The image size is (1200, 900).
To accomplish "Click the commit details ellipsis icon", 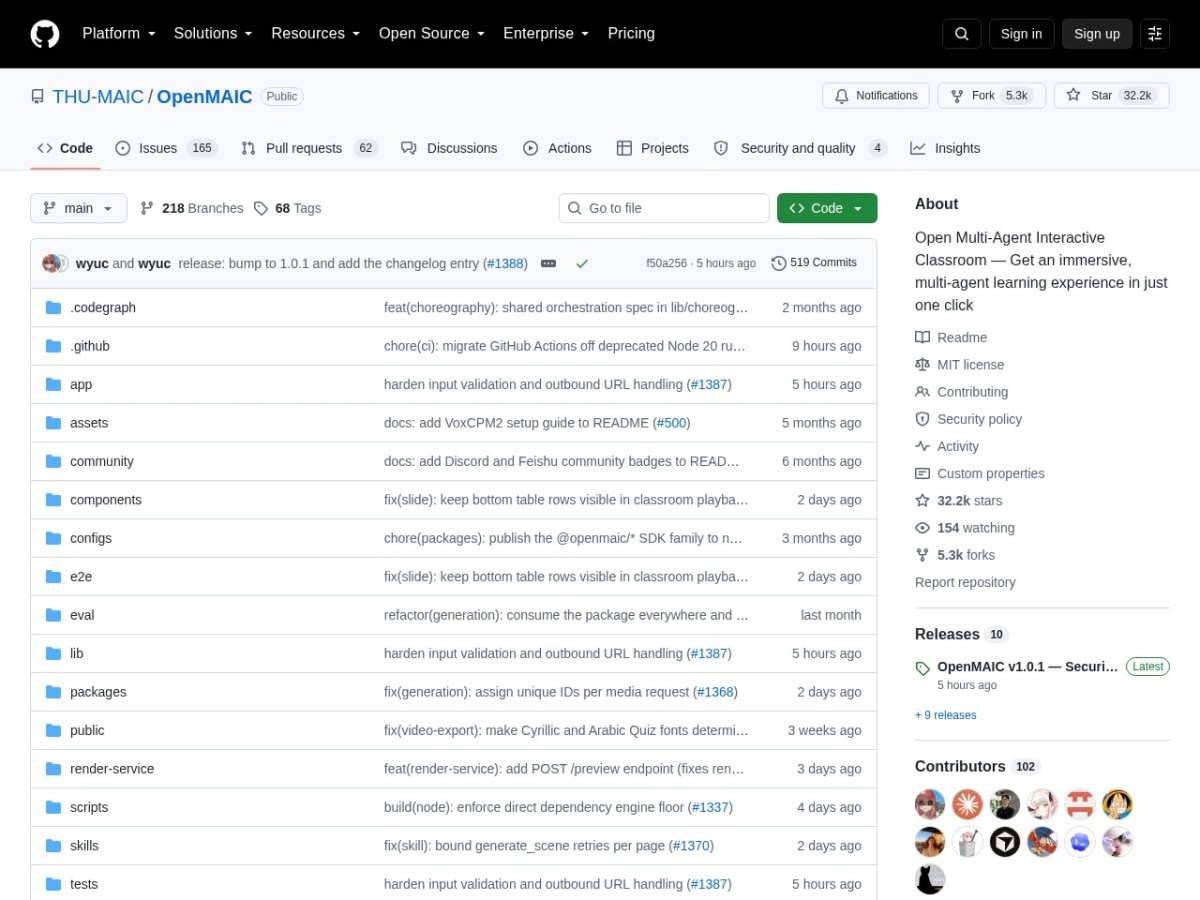I will click(x=548, y=263).
